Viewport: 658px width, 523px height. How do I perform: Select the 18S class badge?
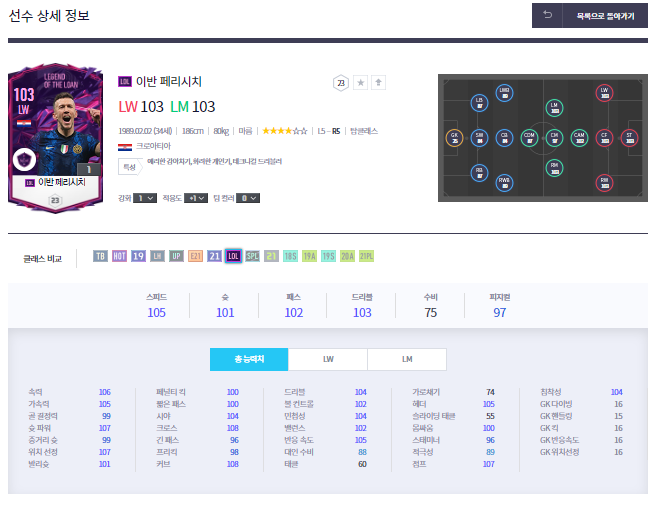[290, 256]
